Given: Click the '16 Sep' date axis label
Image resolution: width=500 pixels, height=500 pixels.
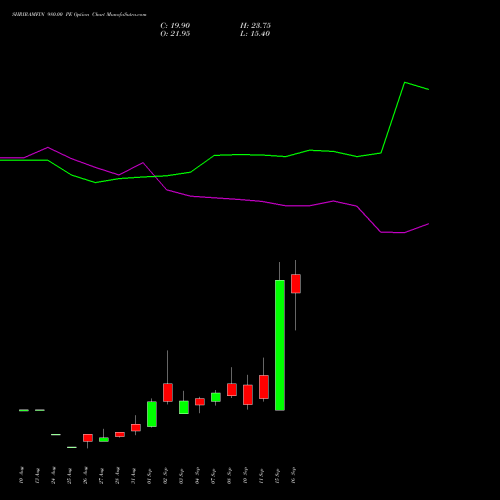Looking at the screenshot, I should coord(294,475).
